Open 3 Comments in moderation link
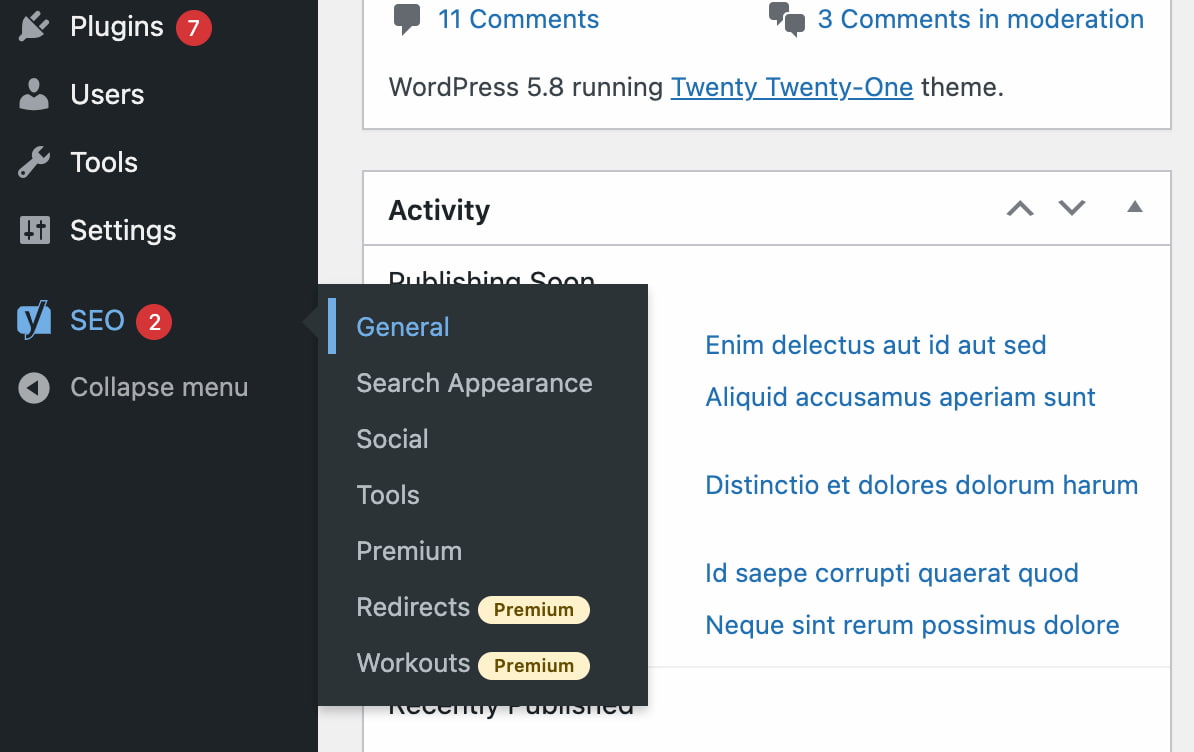Viewport: 1194px width, 752px height. pos(980,19)
